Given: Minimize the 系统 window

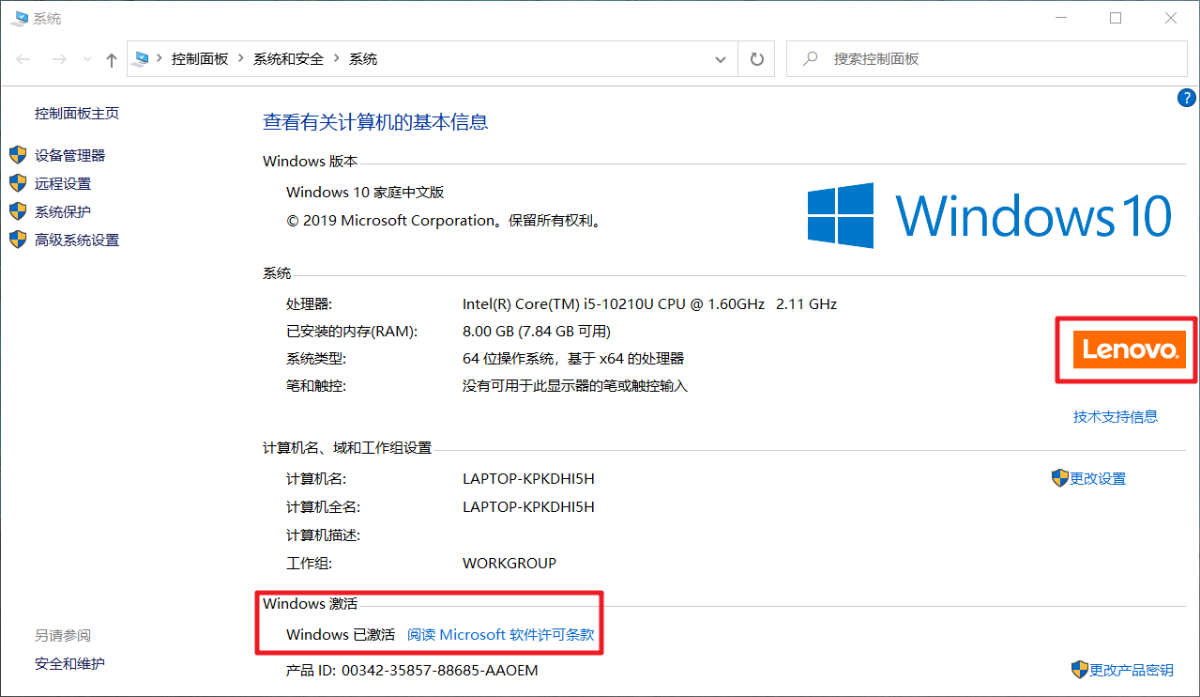Looking at the screenshot, I should coord(1061,17).
